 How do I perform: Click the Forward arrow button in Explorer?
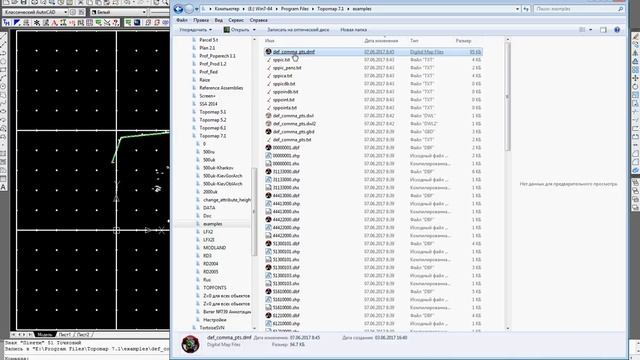pos(189,9)
